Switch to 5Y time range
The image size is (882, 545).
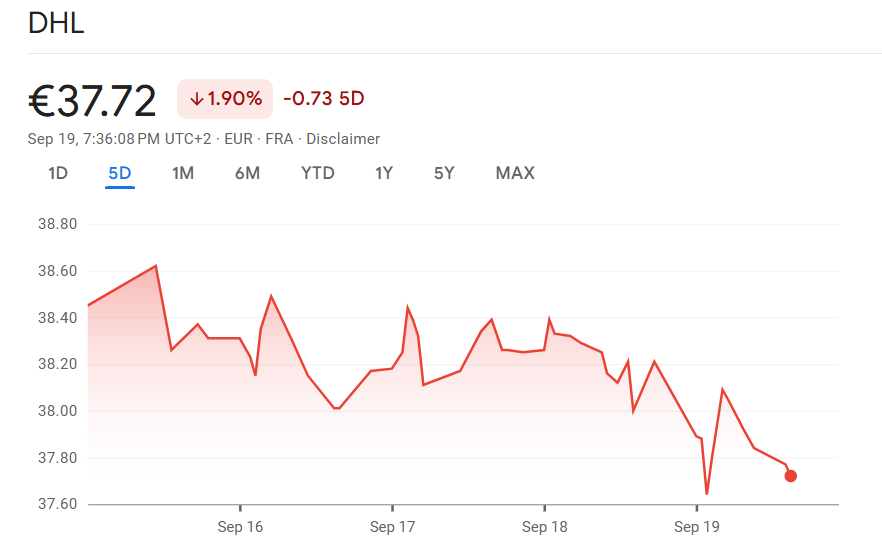(444, 173)
